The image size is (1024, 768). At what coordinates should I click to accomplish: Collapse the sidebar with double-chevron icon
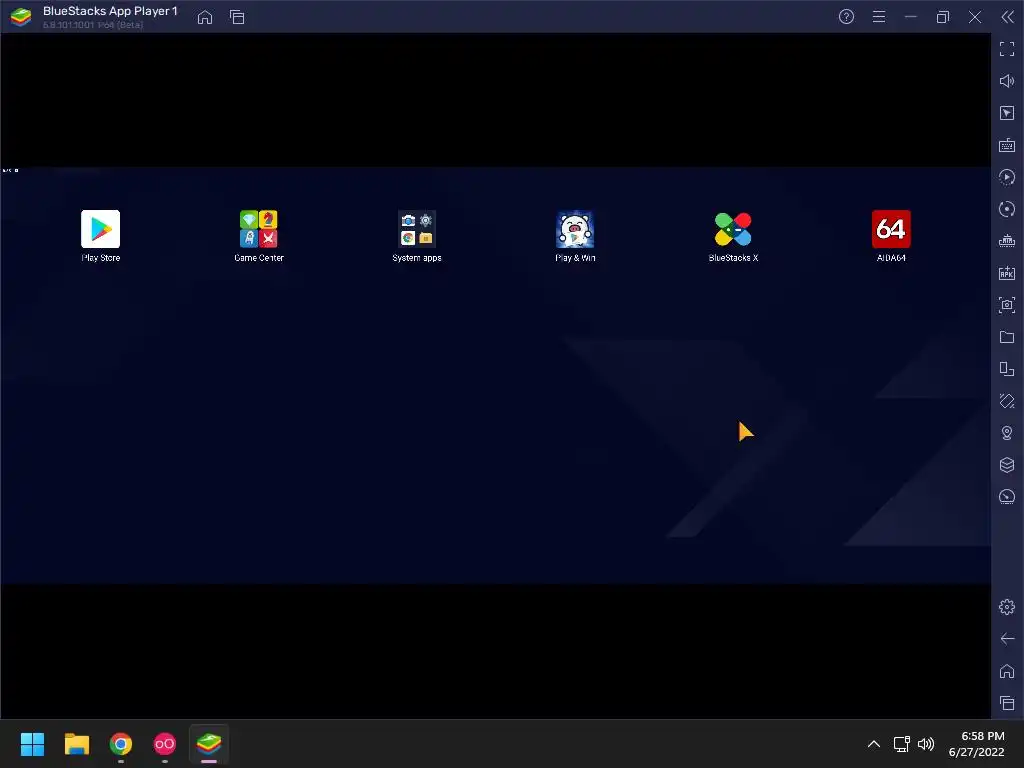pos(1008,17)
